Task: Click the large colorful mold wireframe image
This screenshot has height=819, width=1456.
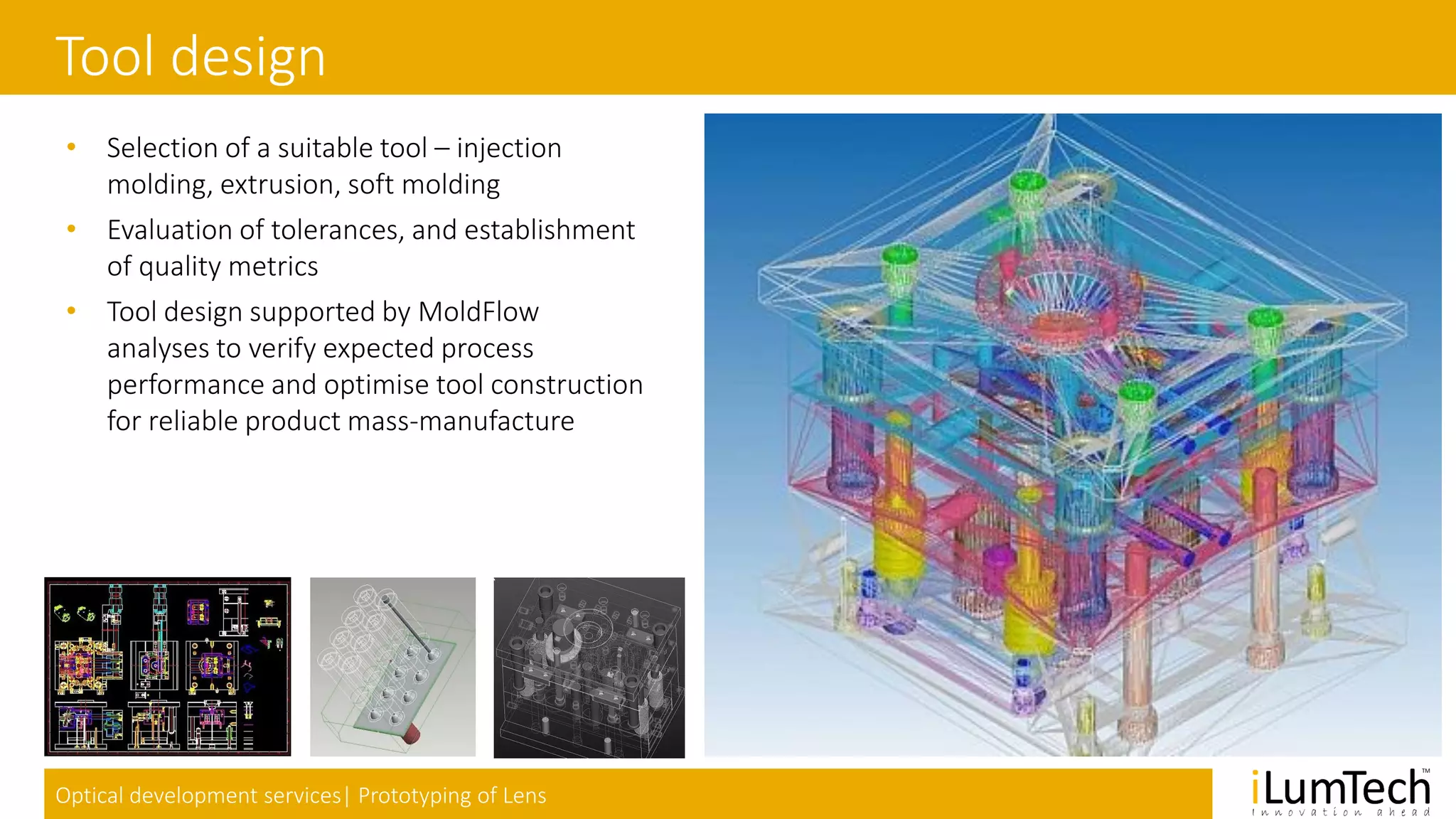Action: click(x=1072, y=434)
